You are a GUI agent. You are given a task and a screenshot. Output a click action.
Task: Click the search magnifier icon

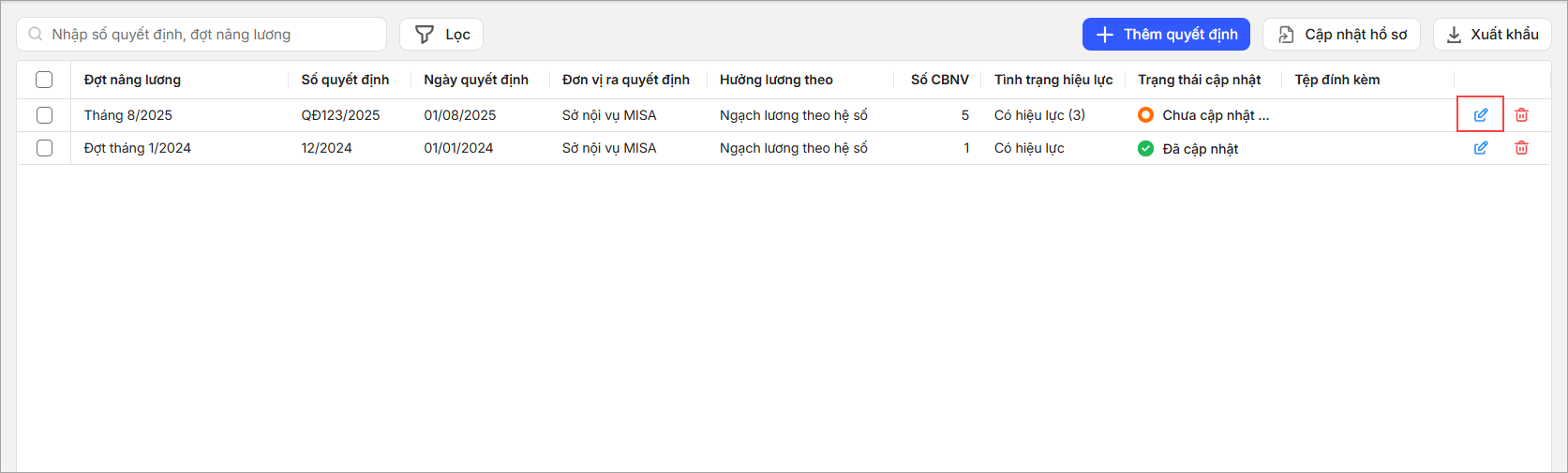coord(36,35)
